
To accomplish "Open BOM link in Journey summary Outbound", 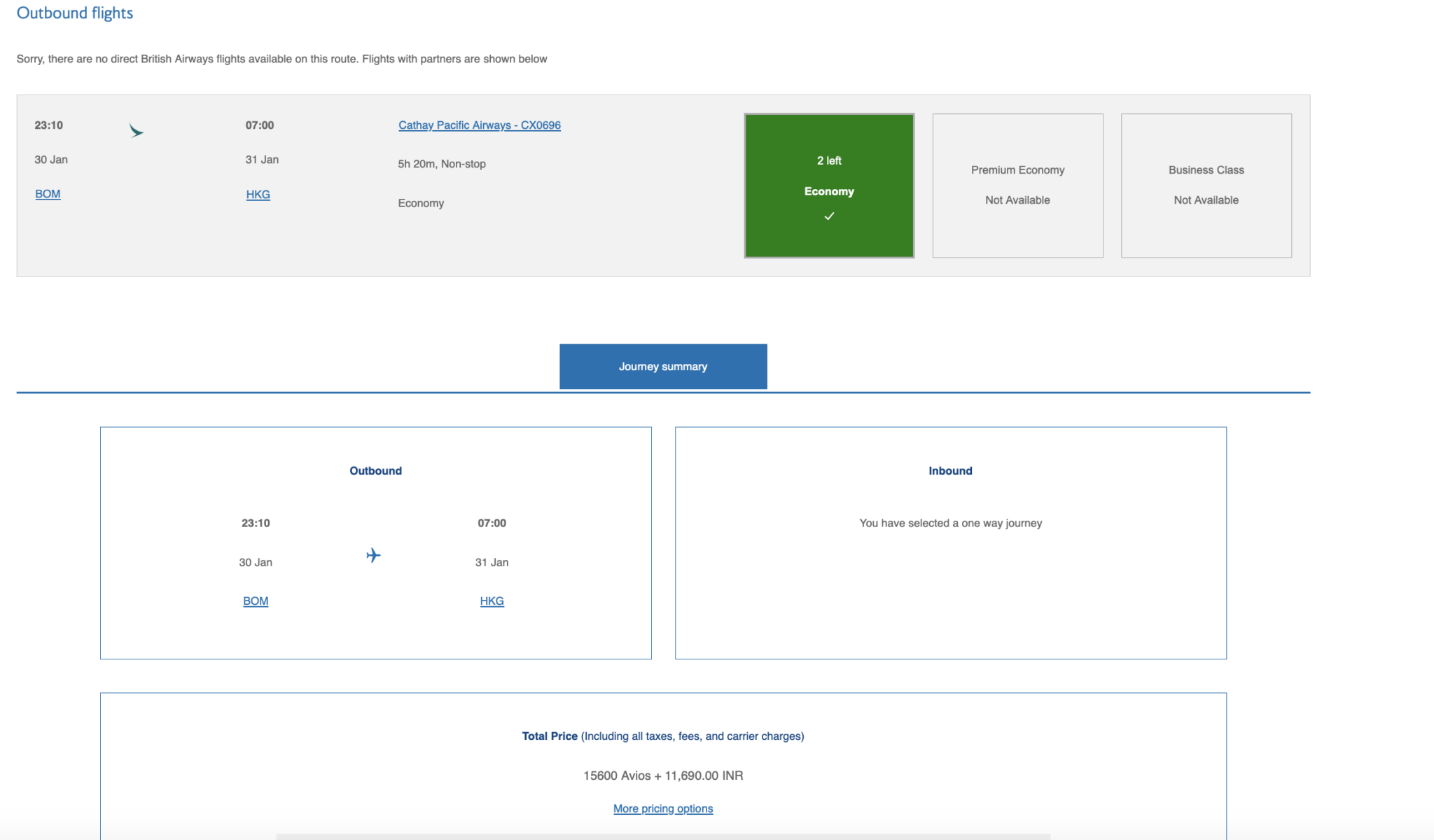I will click(256, 601).
